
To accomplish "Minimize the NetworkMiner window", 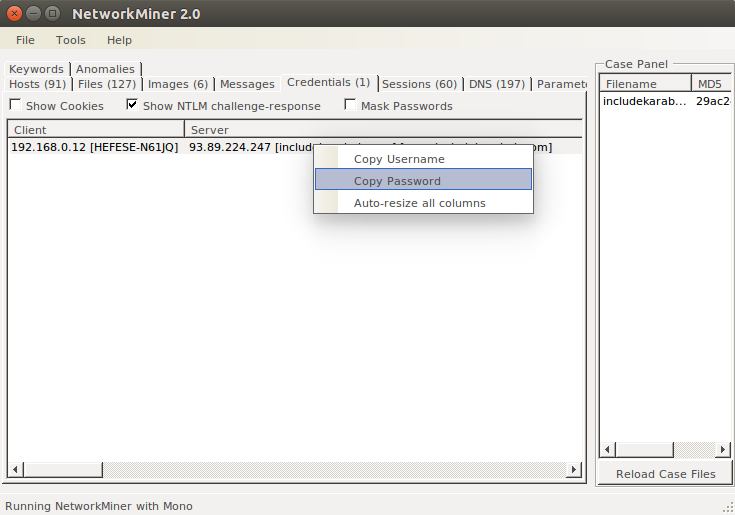I will click(x=33, y=14).
